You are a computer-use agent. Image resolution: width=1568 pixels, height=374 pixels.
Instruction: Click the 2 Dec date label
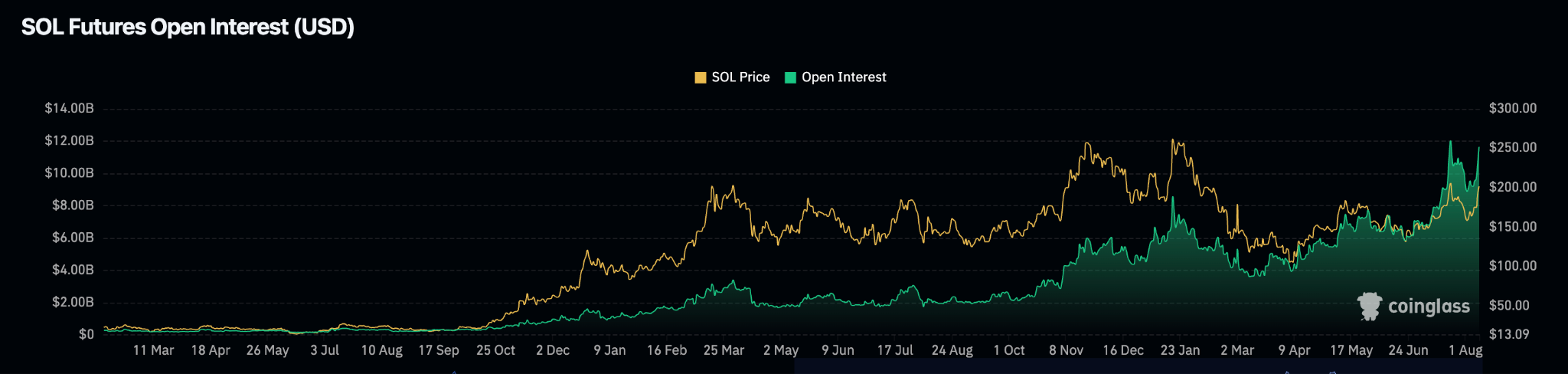[x=553, y=350]
